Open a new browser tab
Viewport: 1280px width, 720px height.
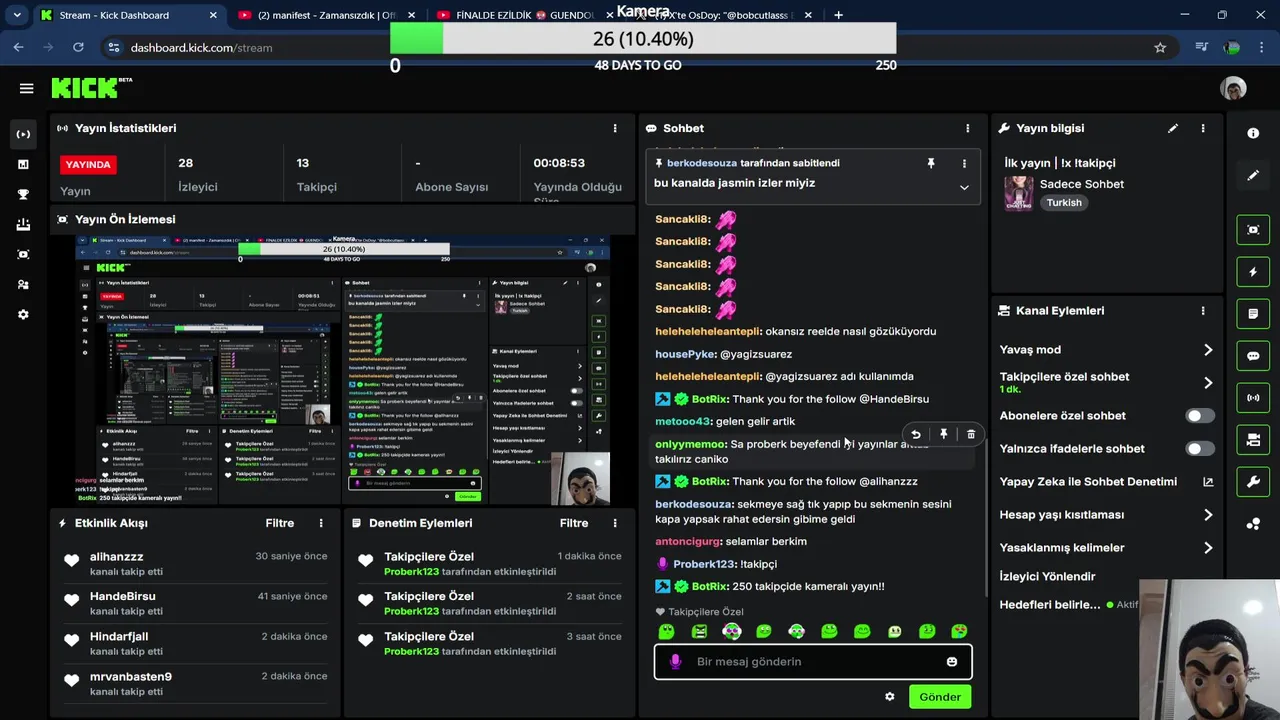click(838, 15)
